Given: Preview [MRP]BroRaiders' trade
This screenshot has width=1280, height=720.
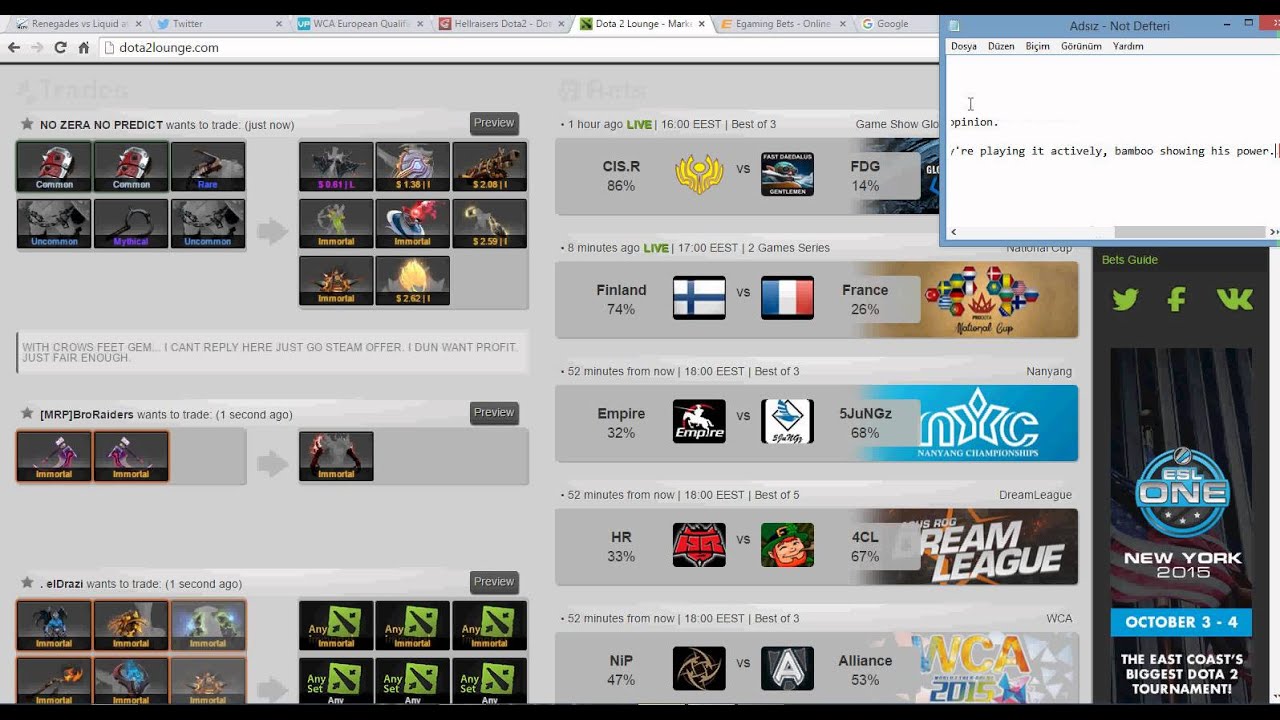Looking at the screenshot, I should 494,413.
